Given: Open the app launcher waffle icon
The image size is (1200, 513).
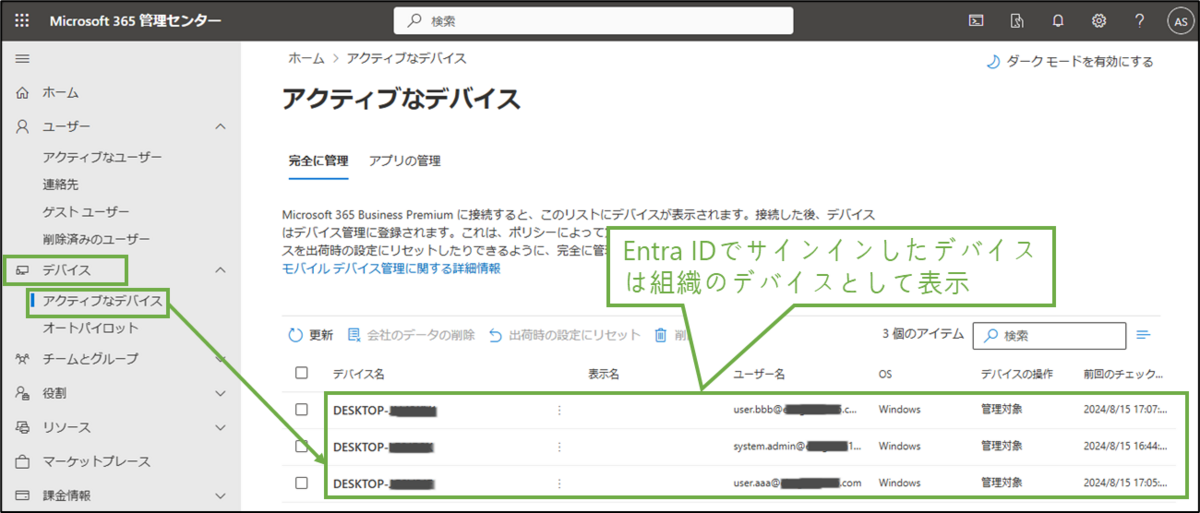Looking at the screenshot, I should (x=22, y=20).
